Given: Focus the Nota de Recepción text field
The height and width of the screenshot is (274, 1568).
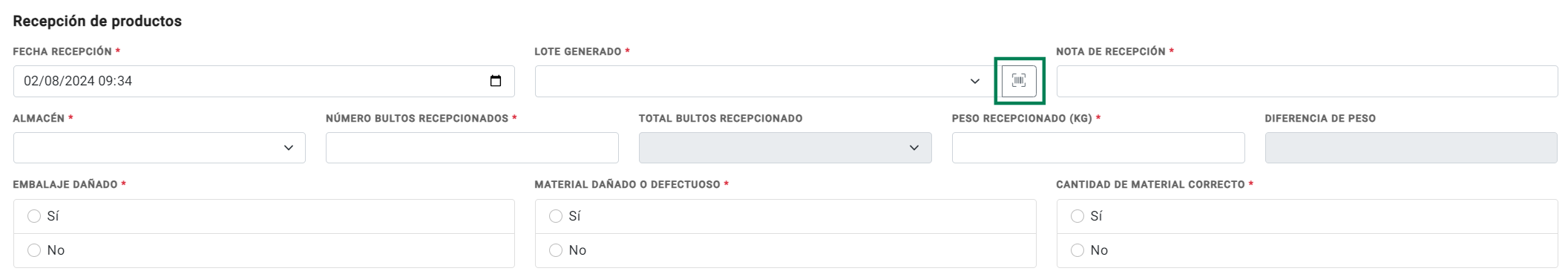Looking at the screenshot, I should [1307, 81].
